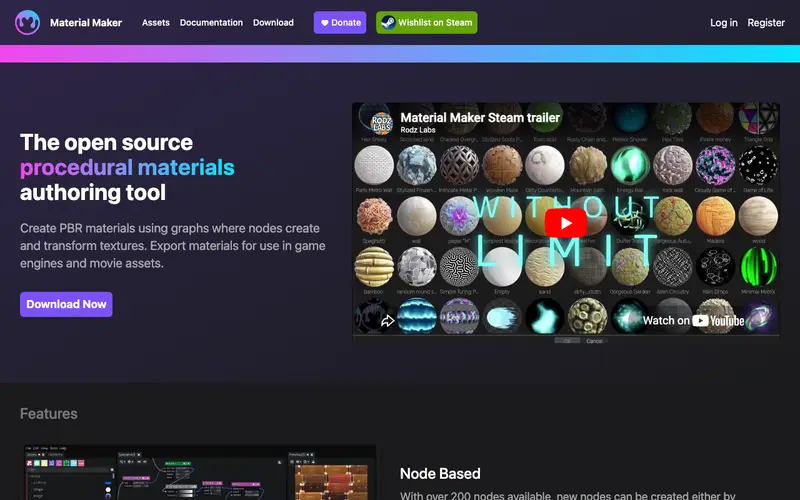Click the 'Create PBR materials using graphs' paragraph
The height and width of the screenshot is (500, 800).
[x=172, y=245]
